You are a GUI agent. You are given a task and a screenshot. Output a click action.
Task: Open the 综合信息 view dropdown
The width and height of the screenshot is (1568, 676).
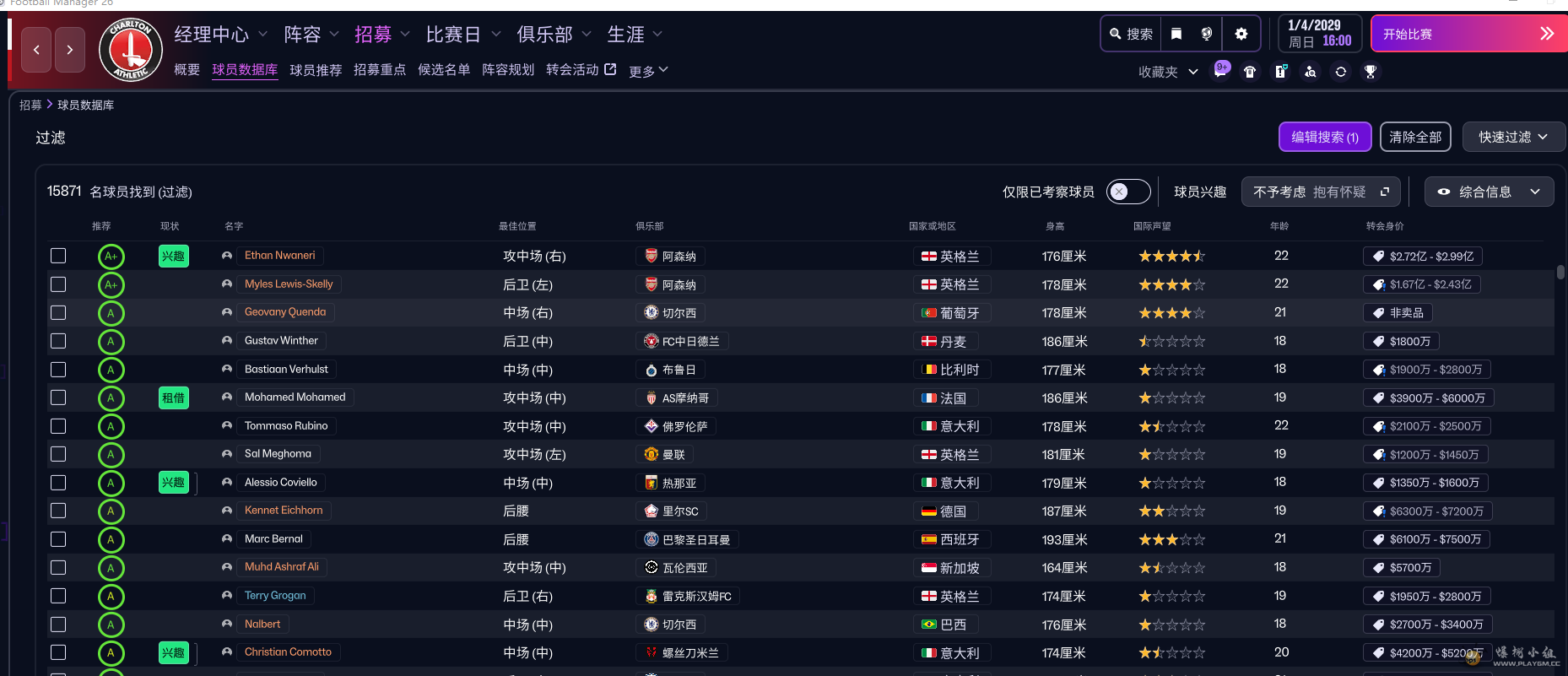pos(1489,192)
